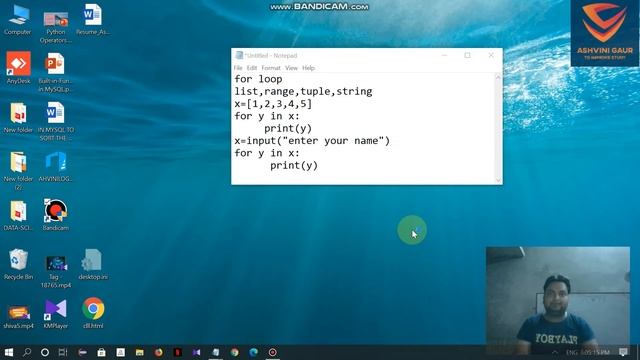The height and width of the screenshot is (360, 640).
Task: Open the Help menu in Notepad
Action: (309, 68)
